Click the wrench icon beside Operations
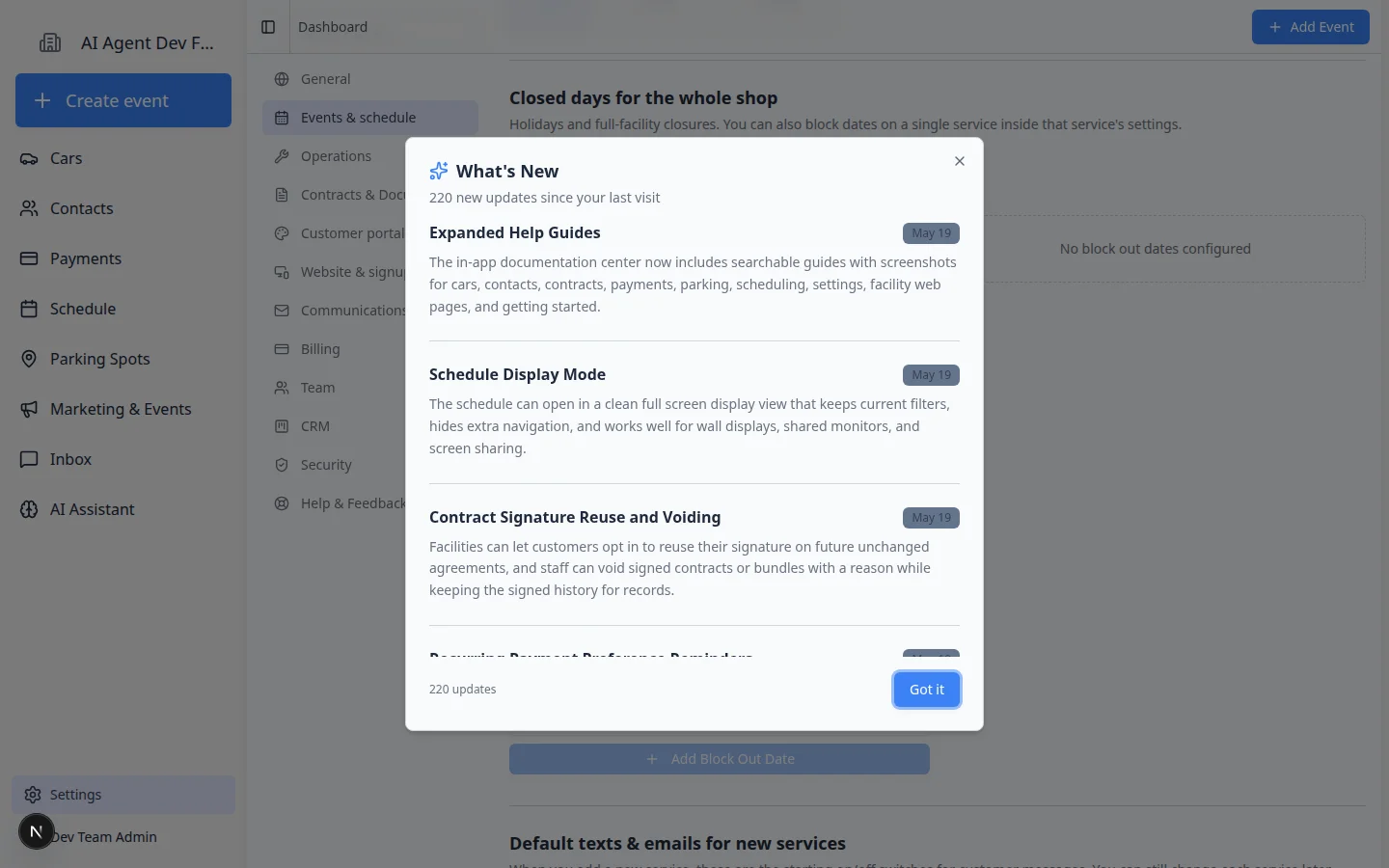This screenshot has height=868, width=1389. coord(282,156)
